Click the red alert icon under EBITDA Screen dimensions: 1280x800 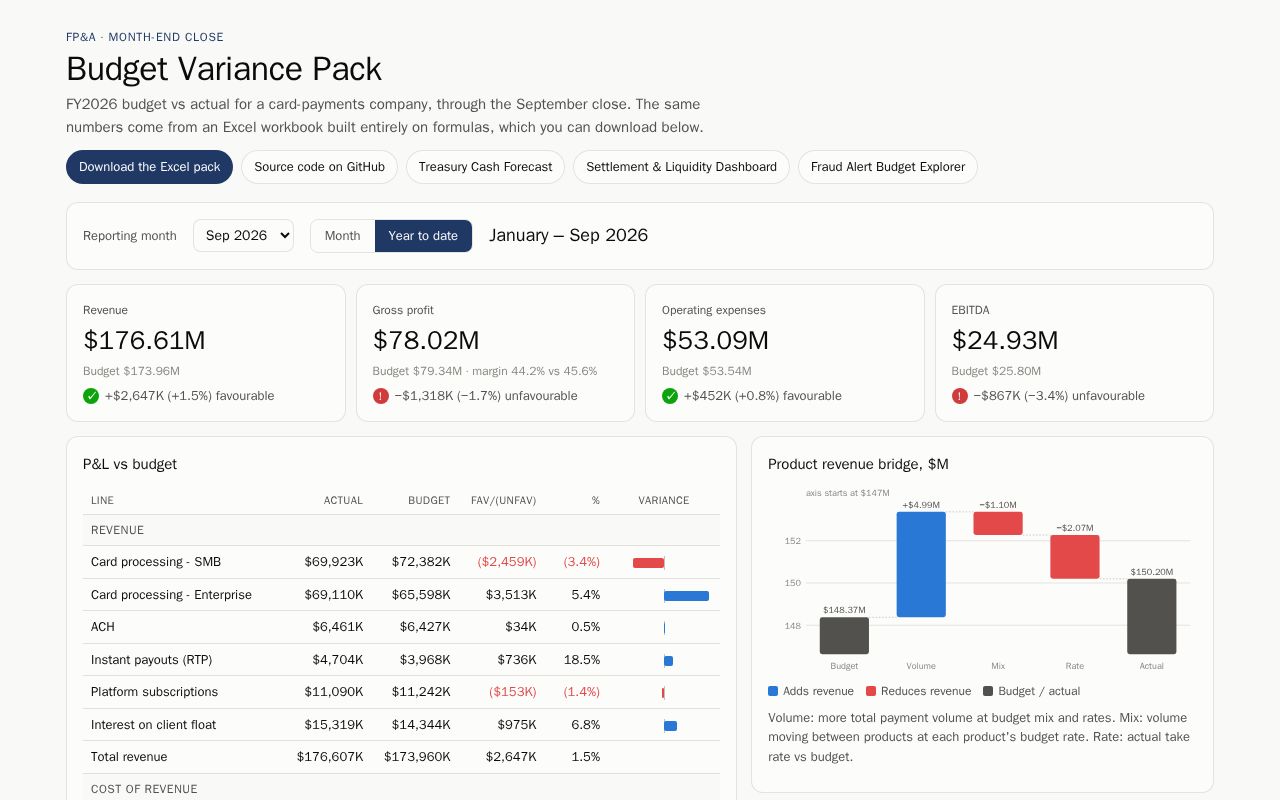click(960, 396)
